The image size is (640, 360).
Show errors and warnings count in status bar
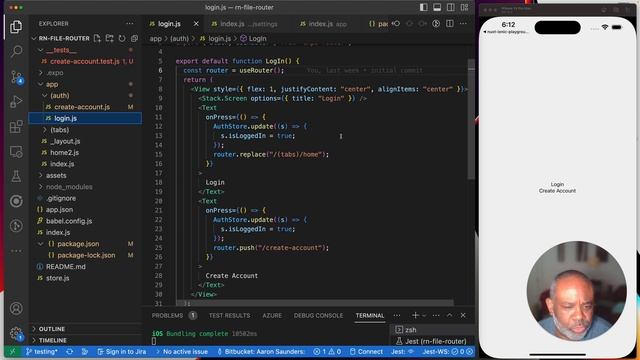click(x=327, y=351)
